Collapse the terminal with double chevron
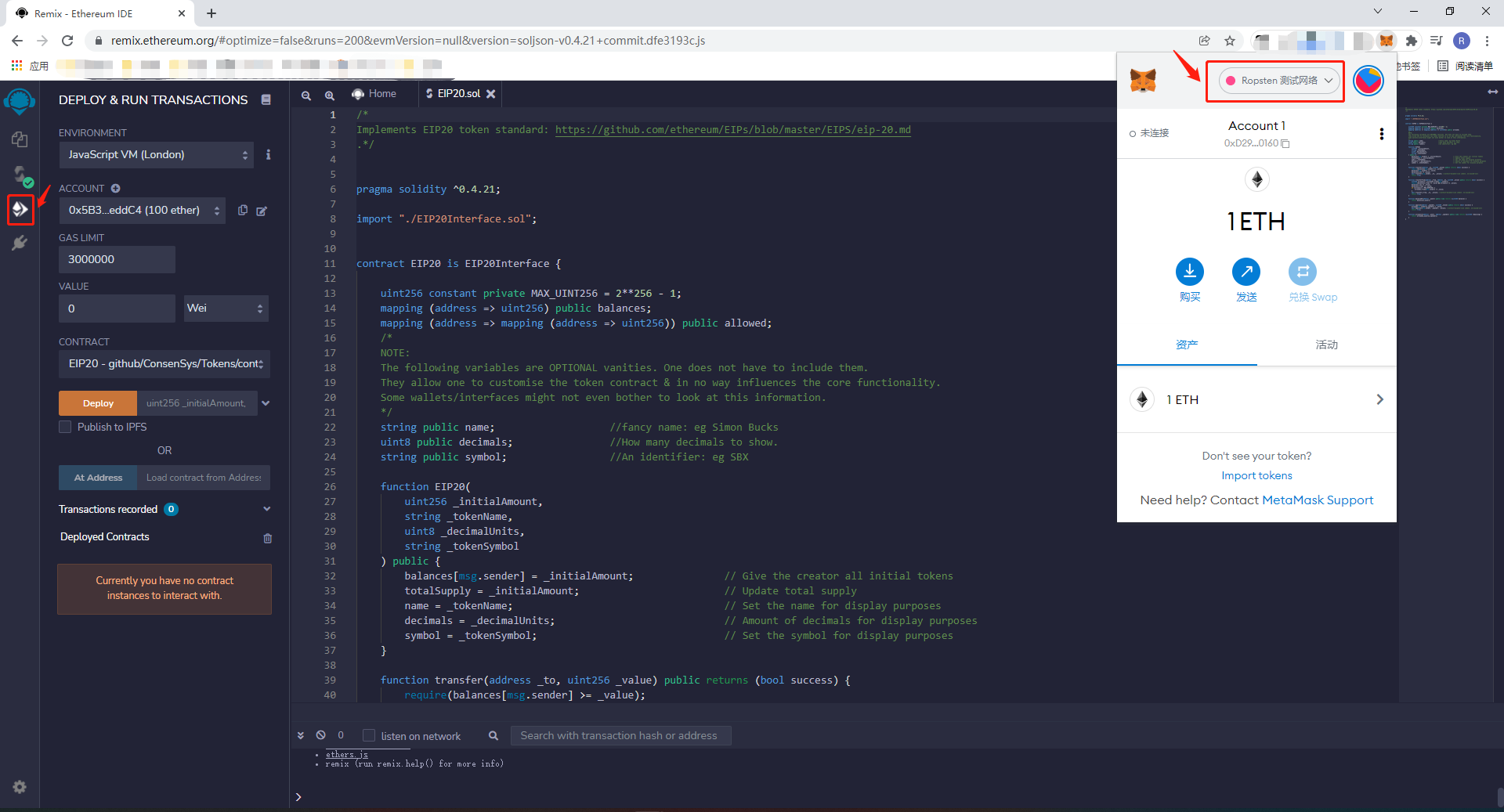 coord(300,735)
